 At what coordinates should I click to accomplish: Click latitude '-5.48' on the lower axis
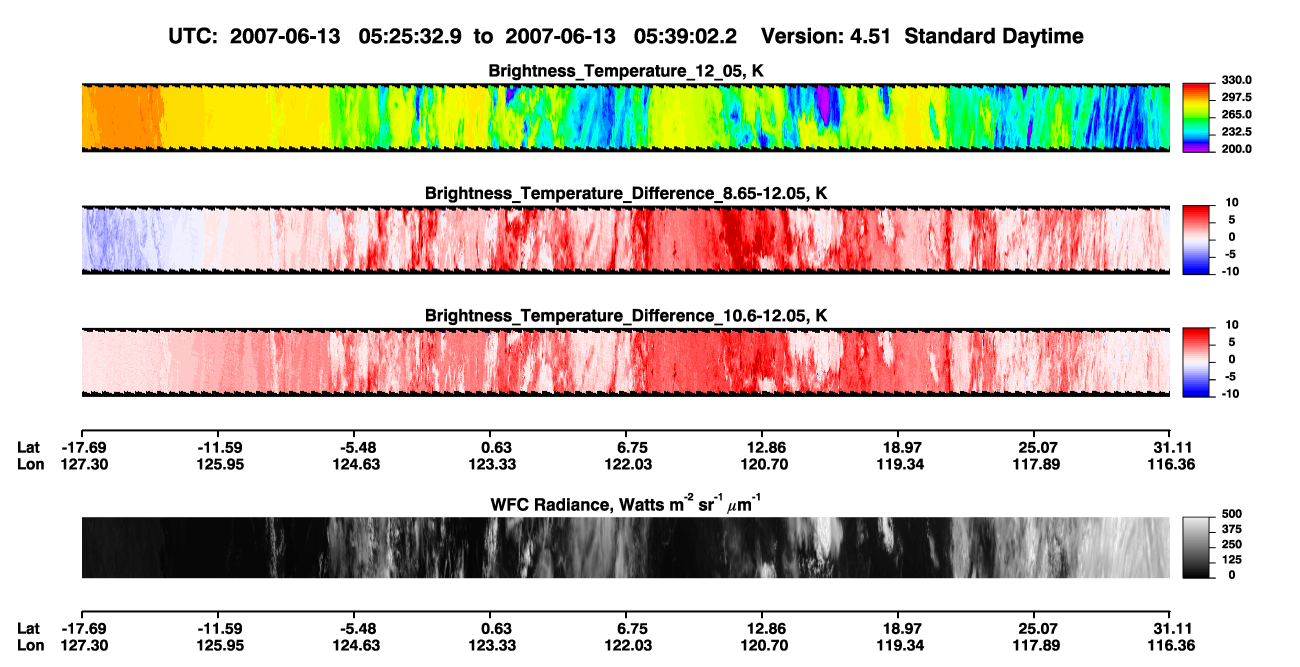(354, 628)
